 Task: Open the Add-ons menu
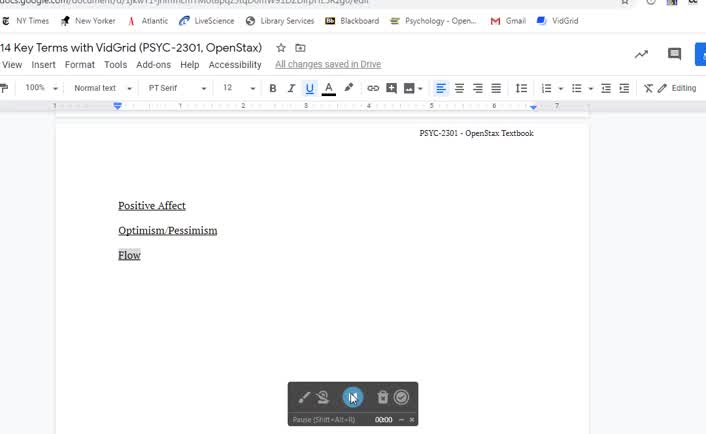(x=153, y=65)
